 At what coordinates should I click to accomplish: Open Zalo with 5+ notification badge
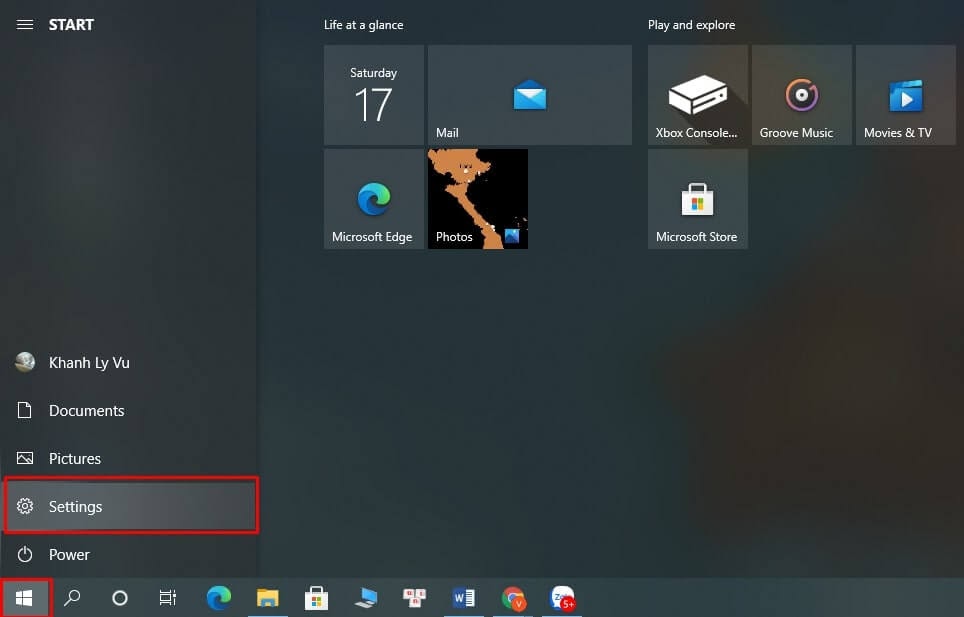tap(562, 597)
